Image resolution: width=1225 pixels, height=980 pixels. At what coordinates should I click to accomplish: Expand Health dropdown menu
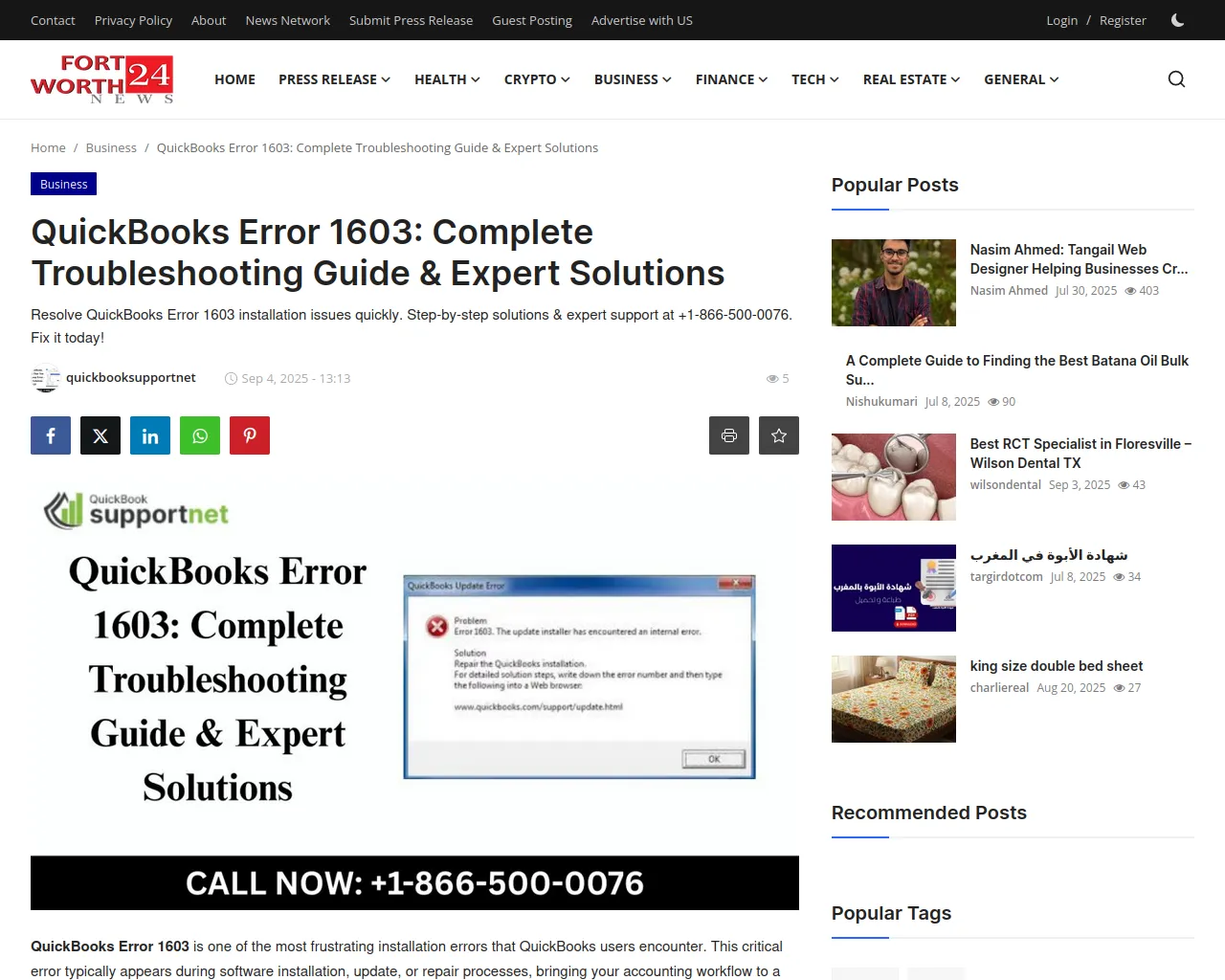pyautogui.click(x=447, y=79)
